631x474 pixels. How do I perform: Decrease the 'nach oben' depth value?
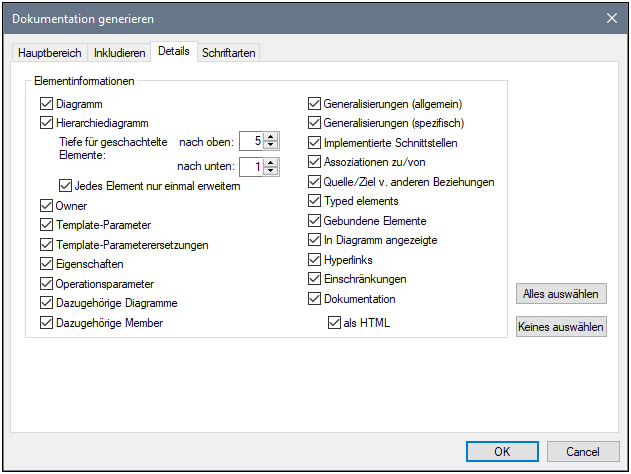click(270, 146)
